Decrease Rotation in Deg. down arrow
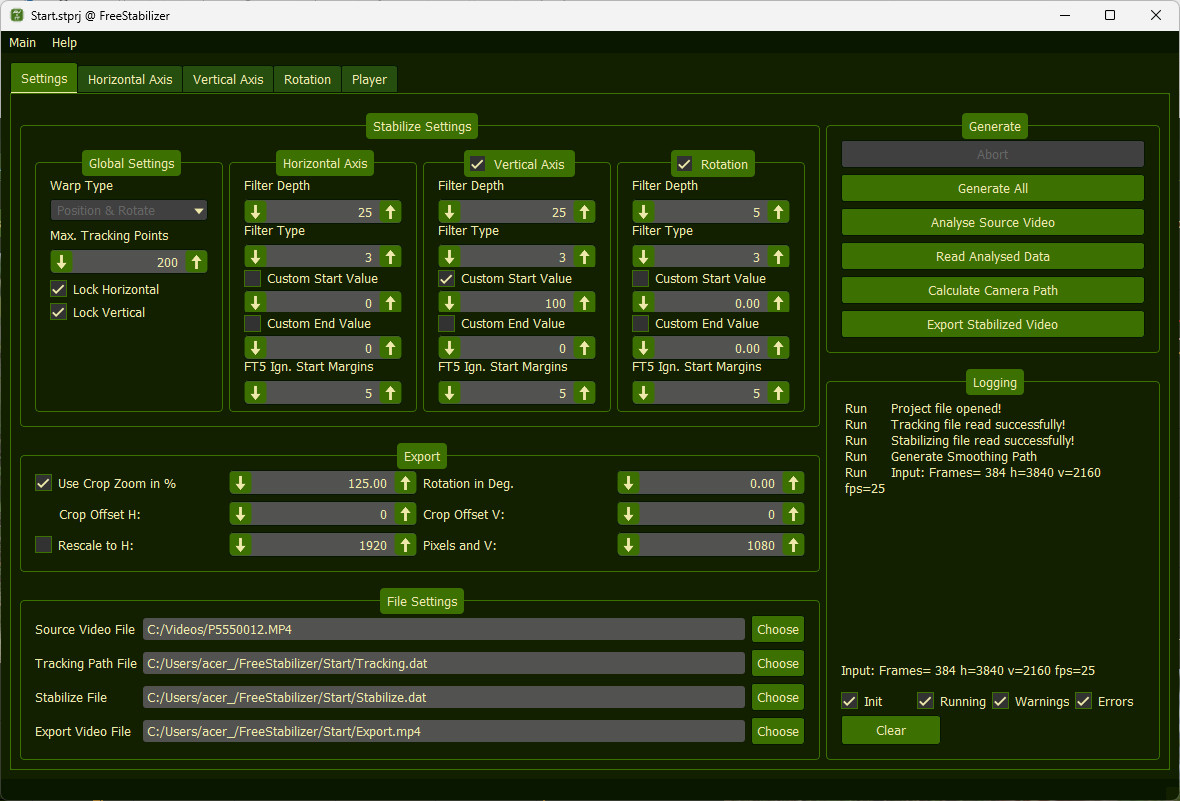The width and height of the screenshot is (1180, 801). pyautogui.click(x=628, y=483)
